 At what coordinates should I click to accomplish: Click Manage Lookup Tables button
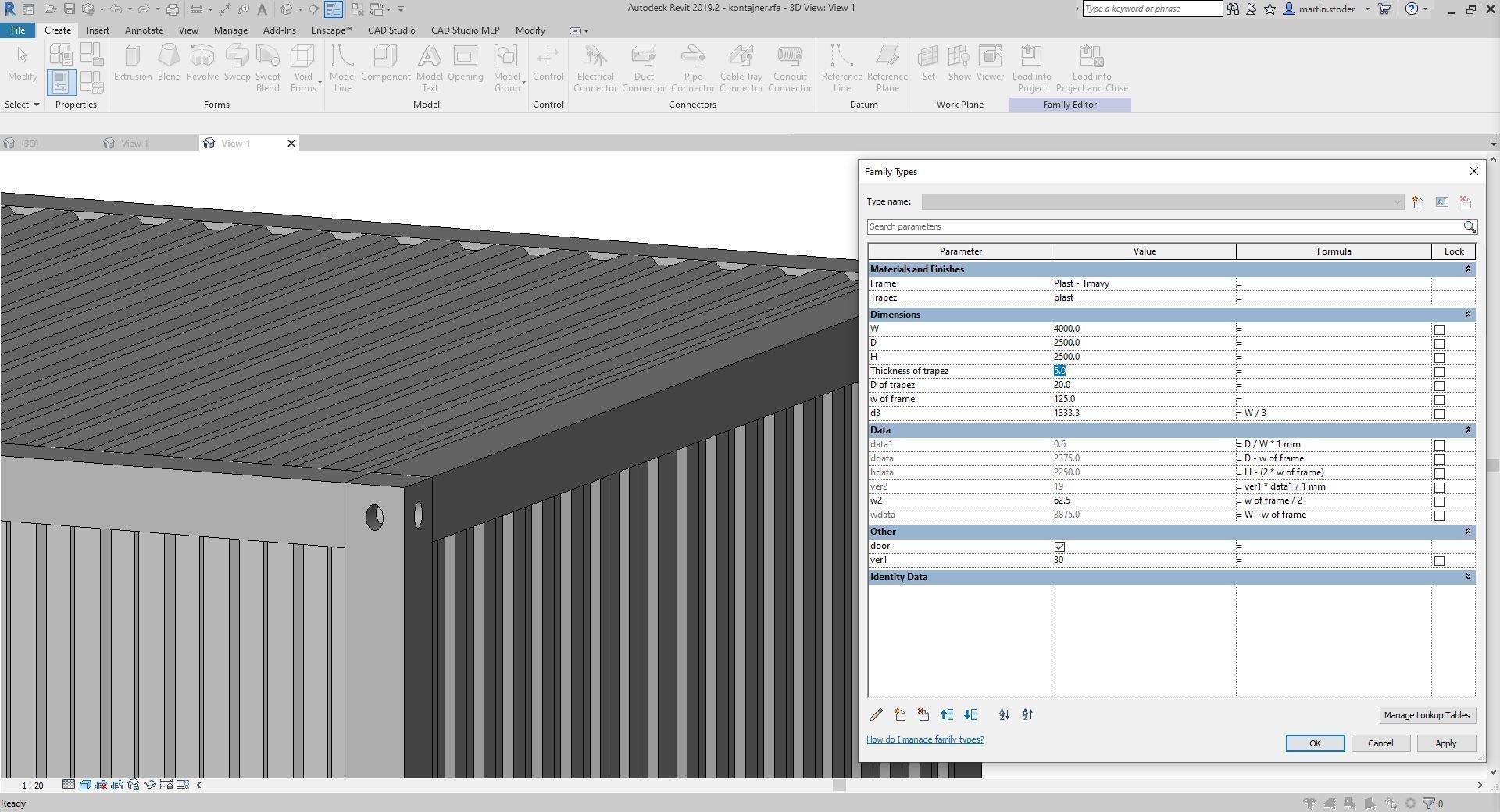tap(1427, 715)
